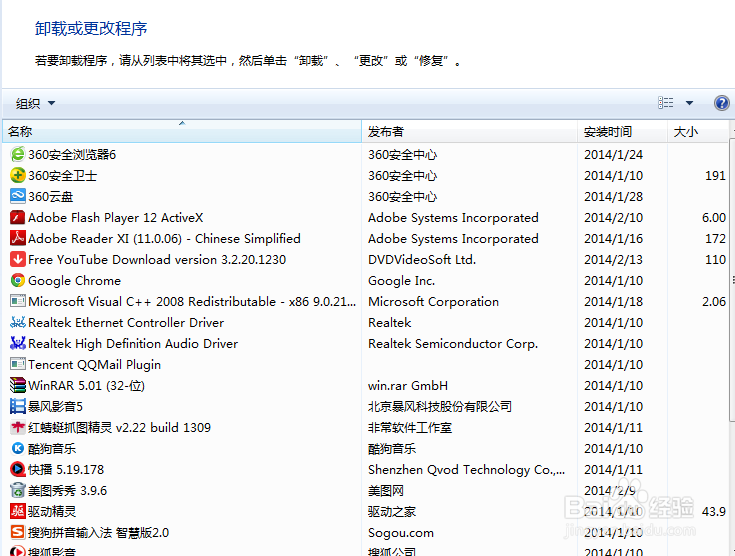Click install date 2014/1/18
735x556 pixels.
tap(614, 301)
